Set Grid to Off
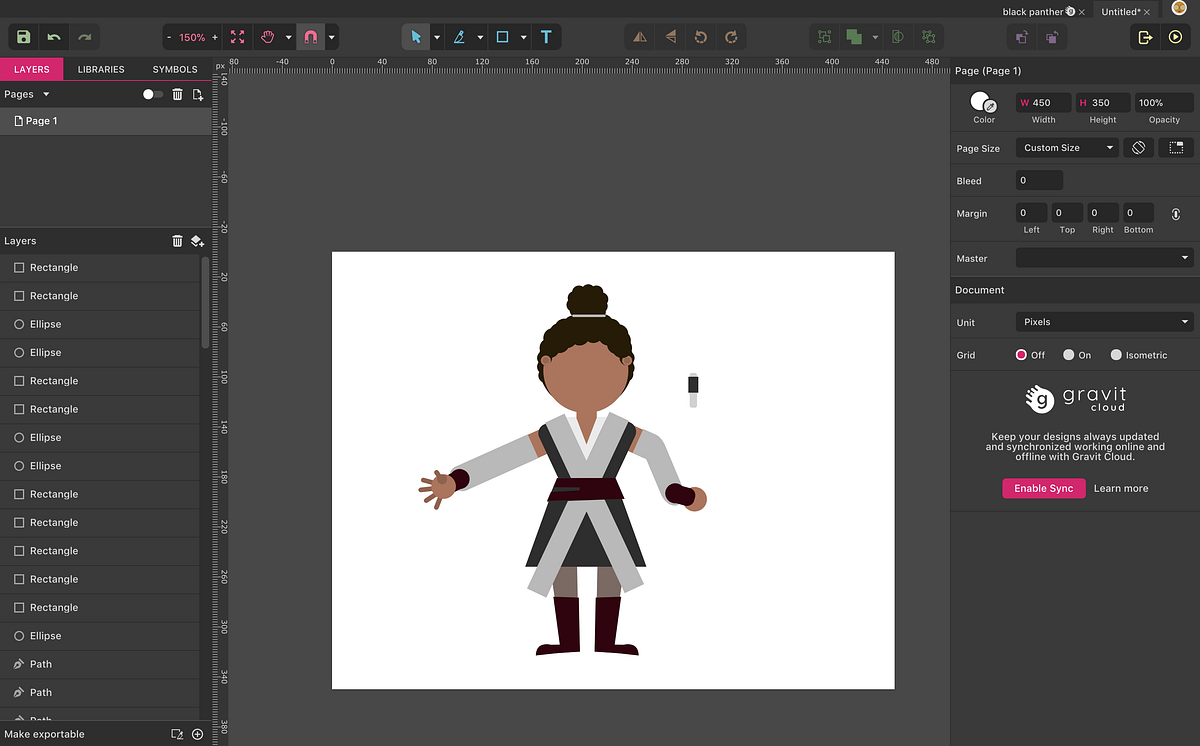Viewport: 1200px width, 746px height. coord(1022,355)
